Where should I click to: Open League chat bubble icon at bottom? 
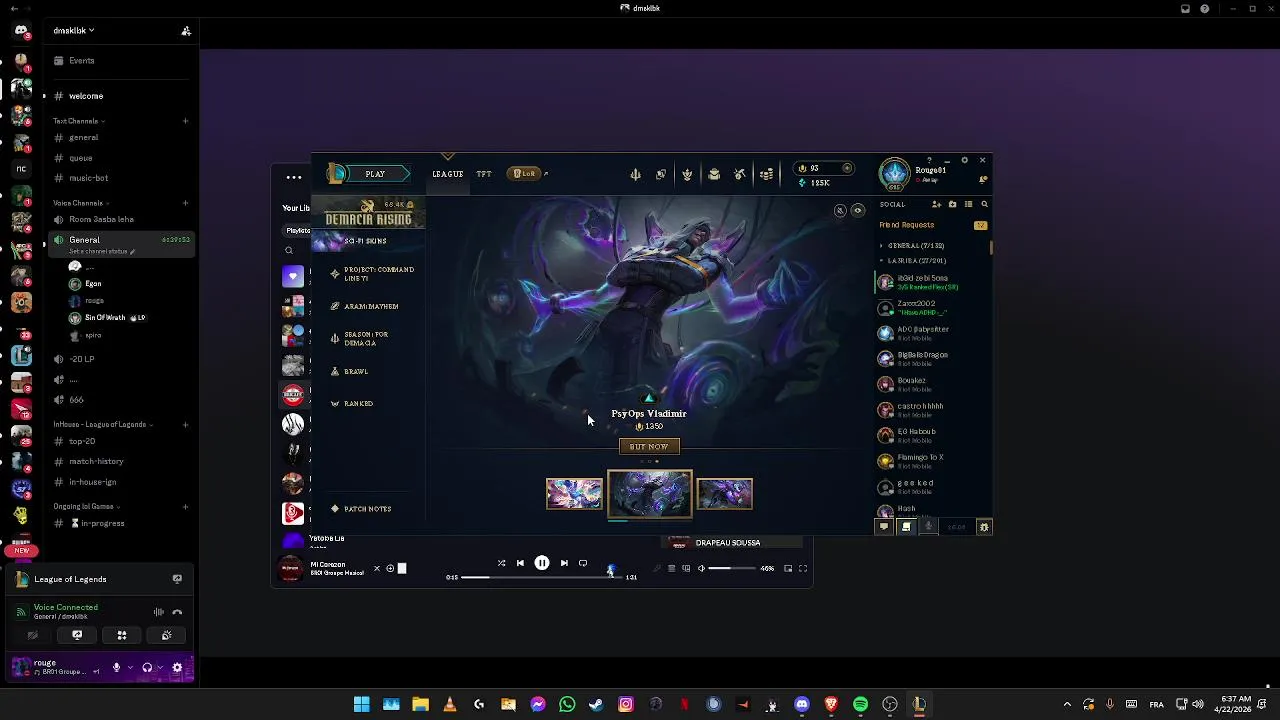[x=883, y=527]
